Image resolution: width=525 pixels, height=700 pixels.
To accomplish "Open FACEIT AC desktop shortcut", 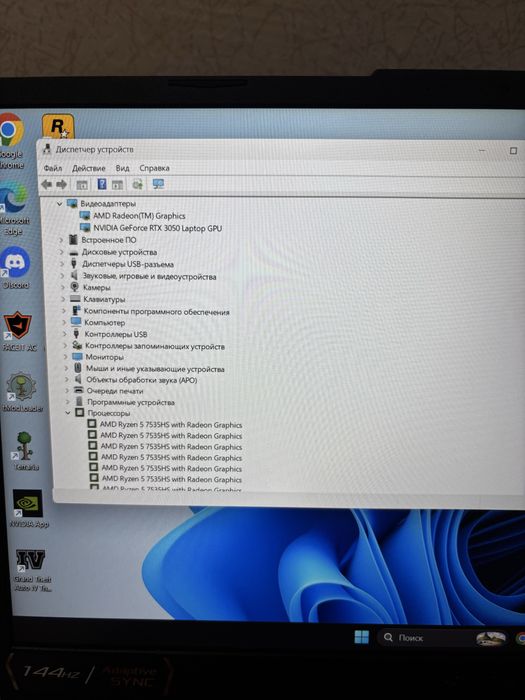I will point(19,332).
